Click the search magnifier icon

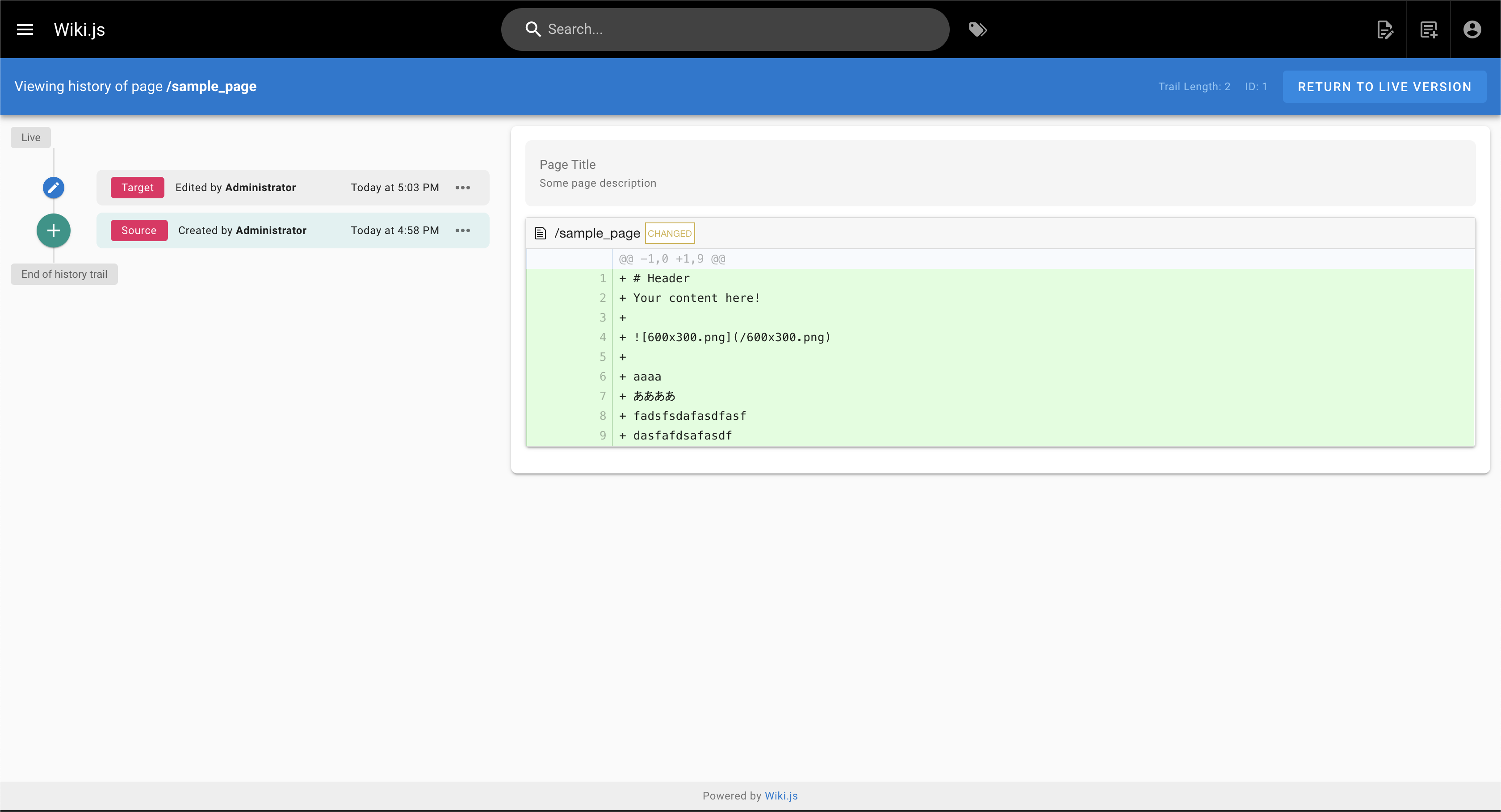coord(532,29)
